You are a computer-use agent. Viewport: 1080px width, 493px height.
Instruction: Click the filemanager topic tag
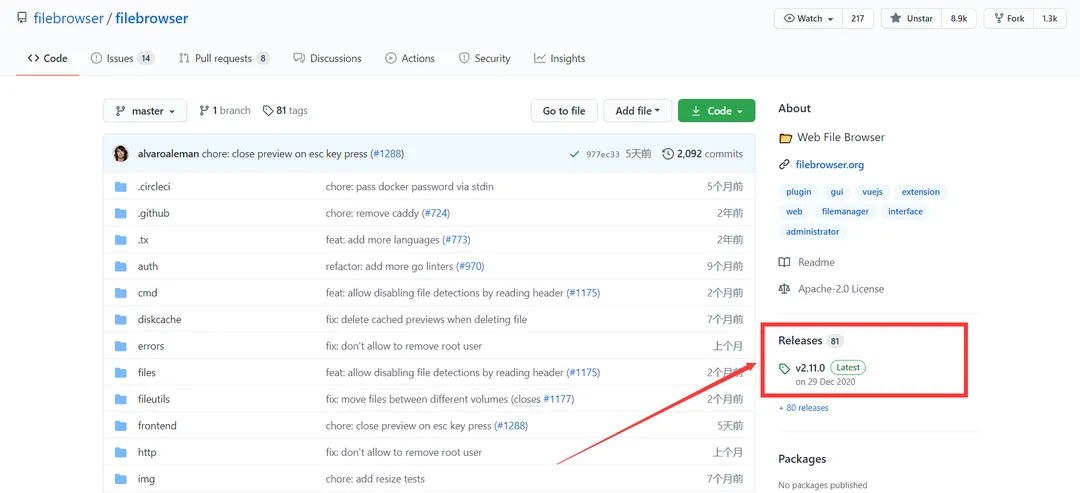(845, 211)
